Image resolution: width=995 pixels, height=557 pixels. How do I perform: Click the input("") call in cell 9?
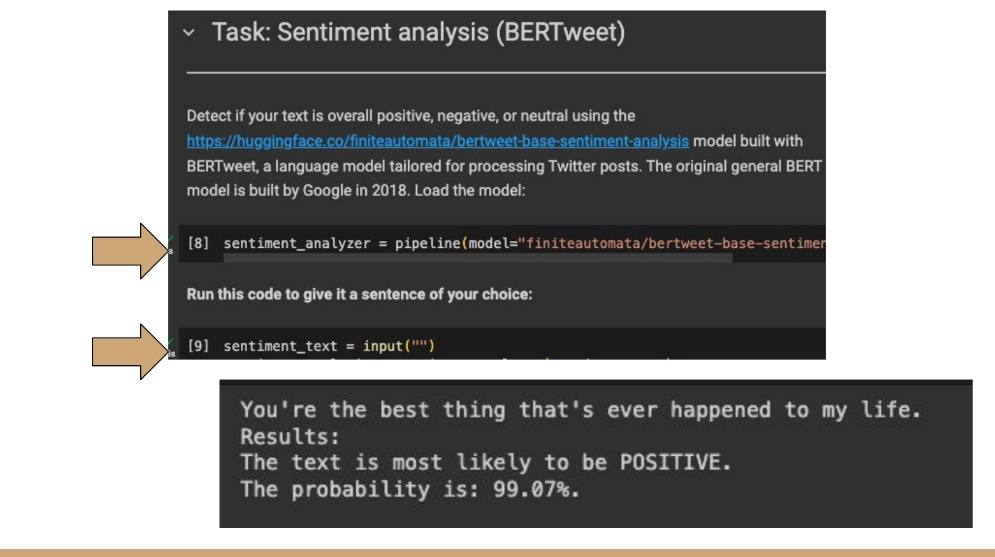(x=399, y=346)
